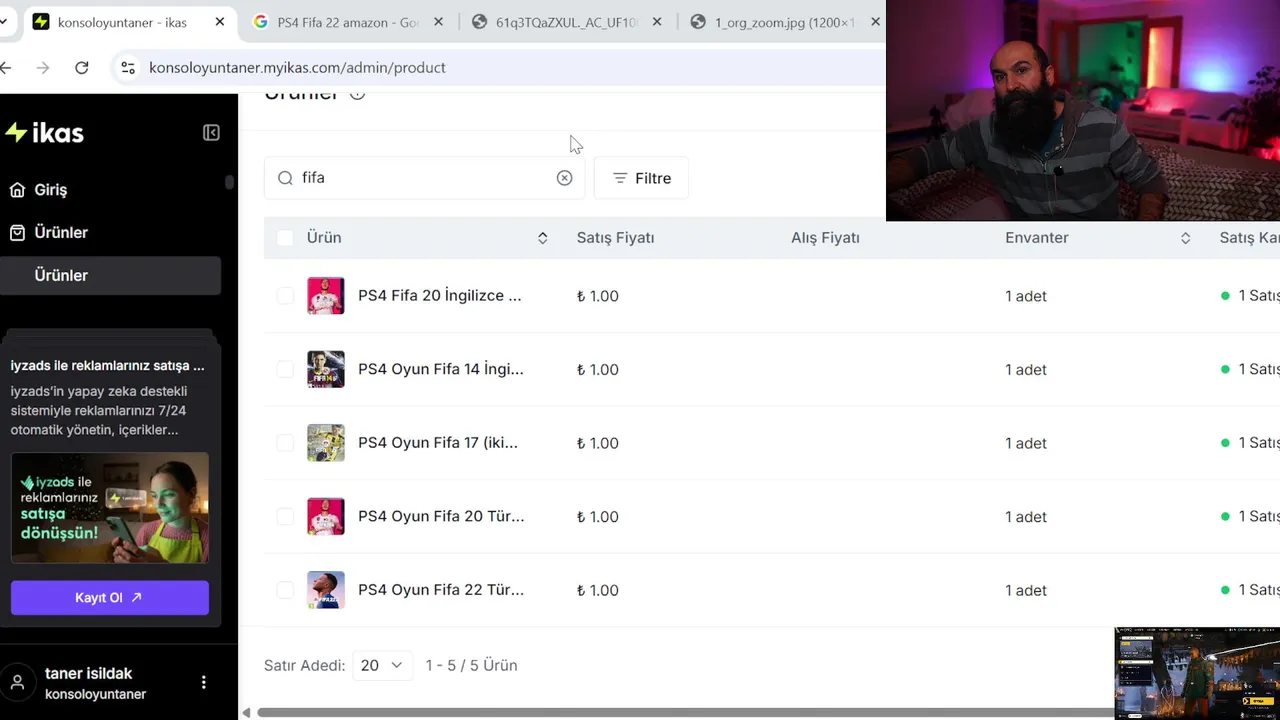Select all products with header checkbox
Image resolution: width=1280 pixels, height=720 pixels.
(285, 238)
